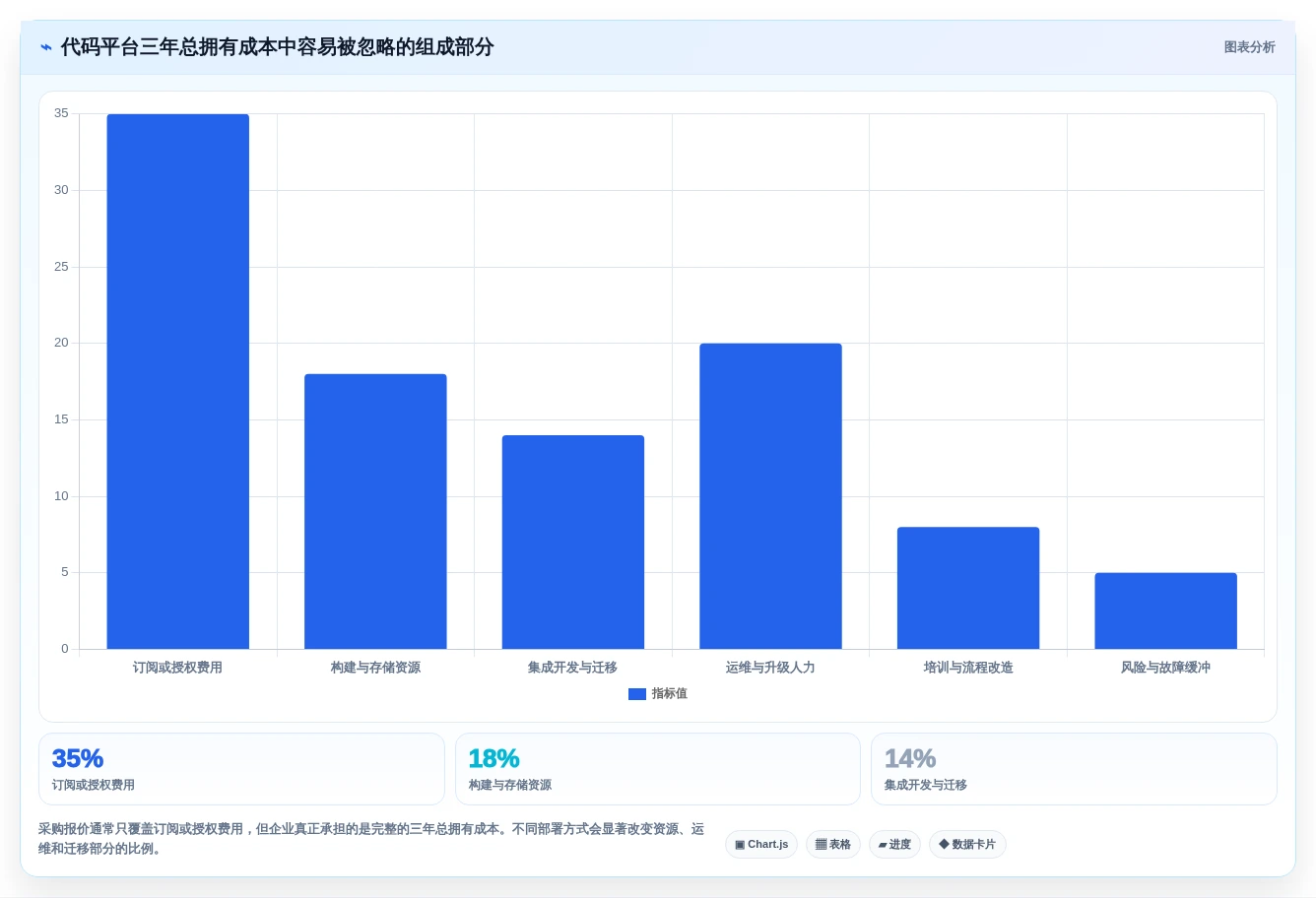Click the Chart.js tag chip

coord(761,845)
